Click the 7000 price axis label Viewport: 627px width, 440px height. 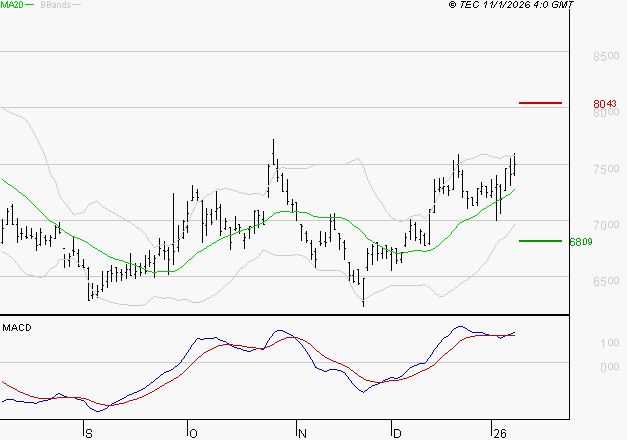click(607, 225)
